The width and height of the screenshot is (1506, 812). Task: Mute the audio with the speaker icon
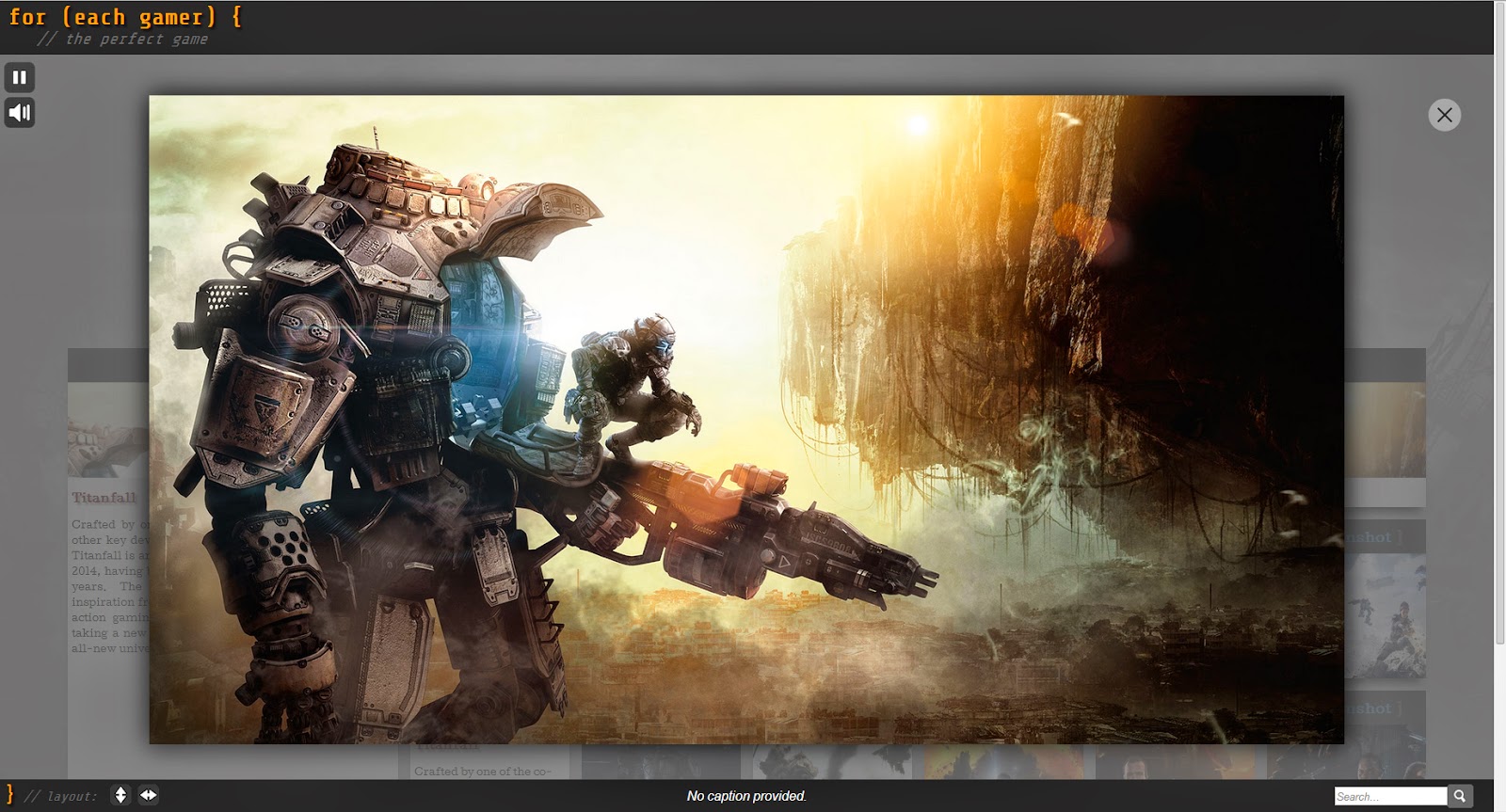(x=19, y=113)
